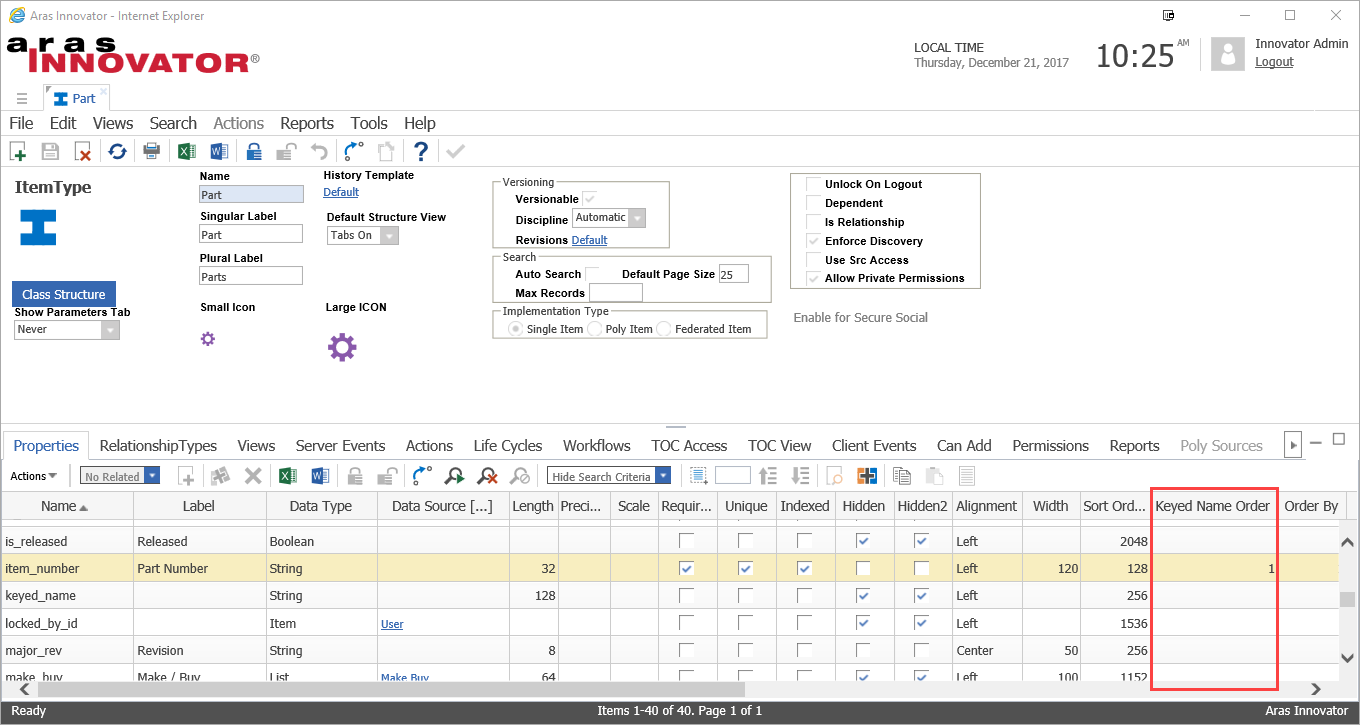Create a new item with the plus-page icon

(x=18, y=151)
